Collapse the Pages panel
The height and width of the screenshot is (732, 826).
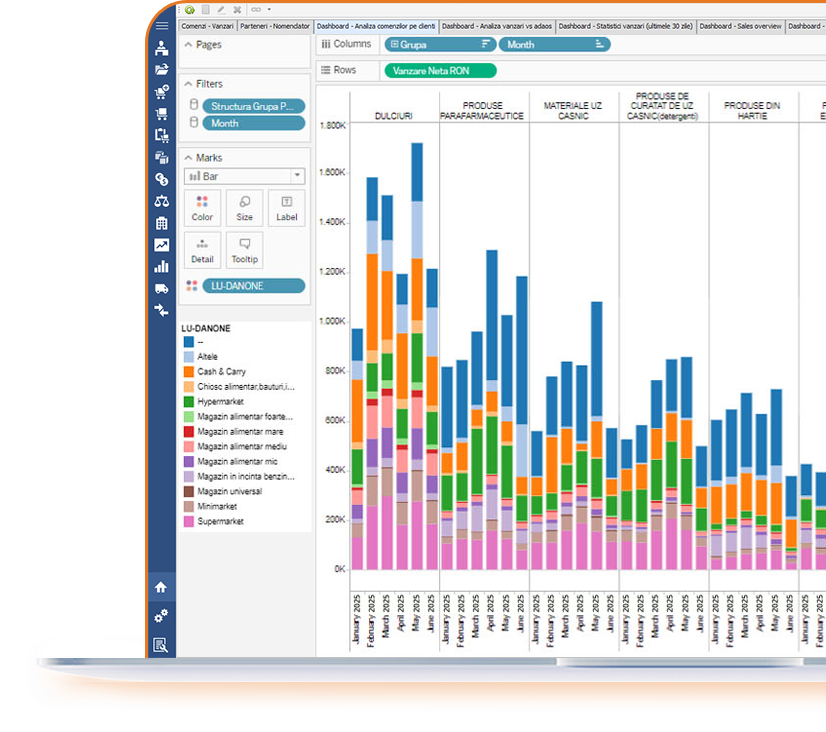(x=186, y=45)
